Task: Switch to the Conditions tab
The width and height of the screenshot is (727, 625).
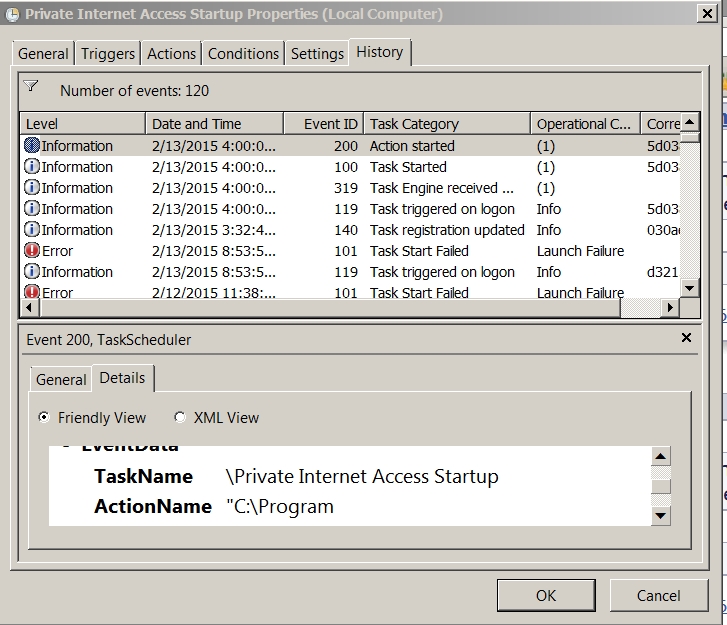Action: click(x=243, y=54)
